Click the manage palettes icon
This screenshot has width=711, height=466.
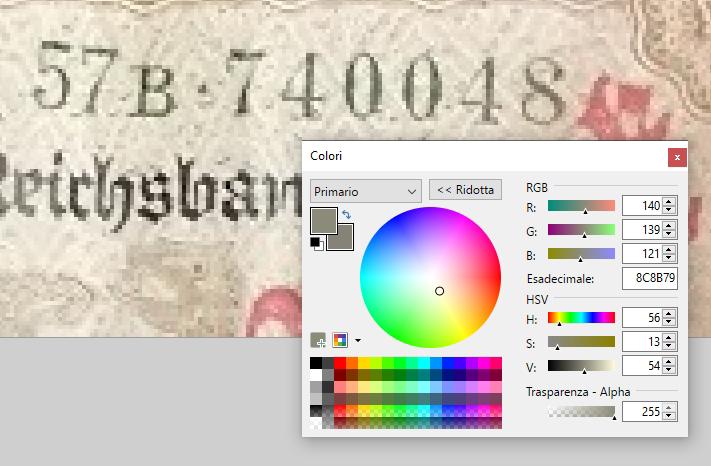(x=340, y=340)
